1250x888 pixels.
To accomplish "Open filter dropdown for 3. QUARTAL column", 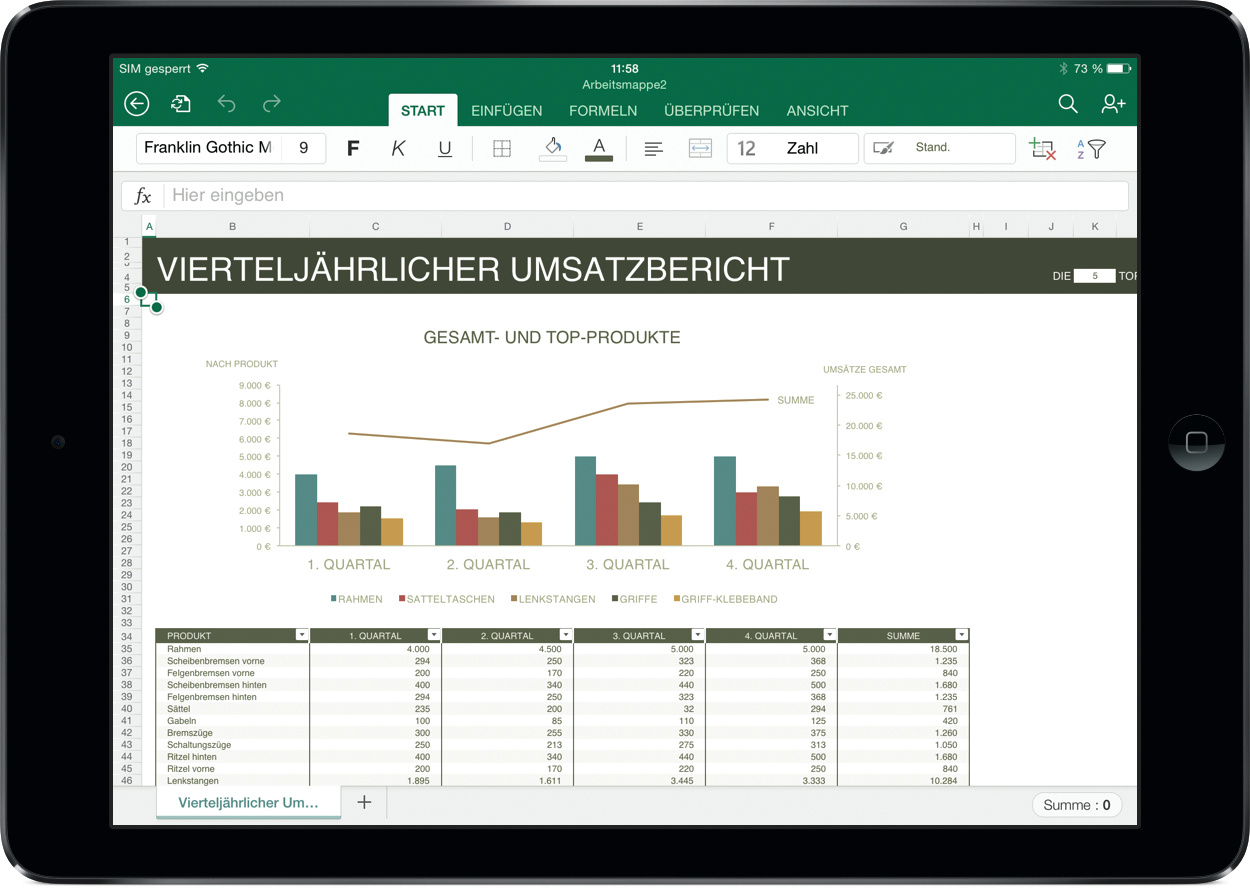I will tap(697, 635).
